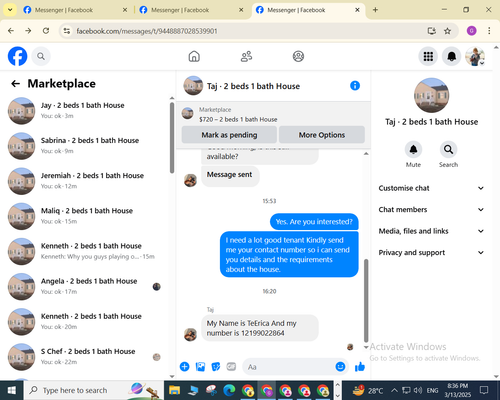
Task: Open volume control in system tray
Action: [418, 390]
